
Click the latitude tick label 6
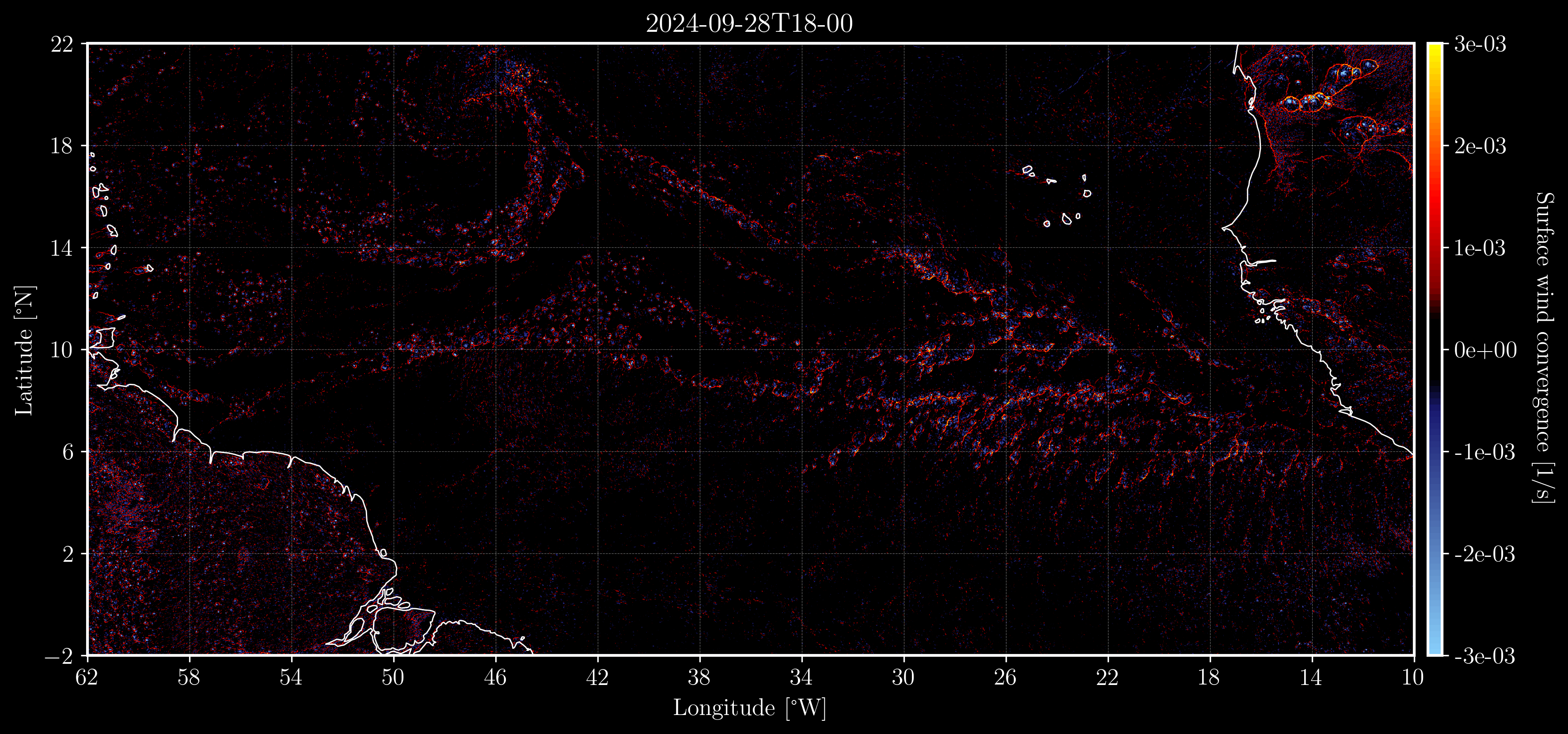68,452
